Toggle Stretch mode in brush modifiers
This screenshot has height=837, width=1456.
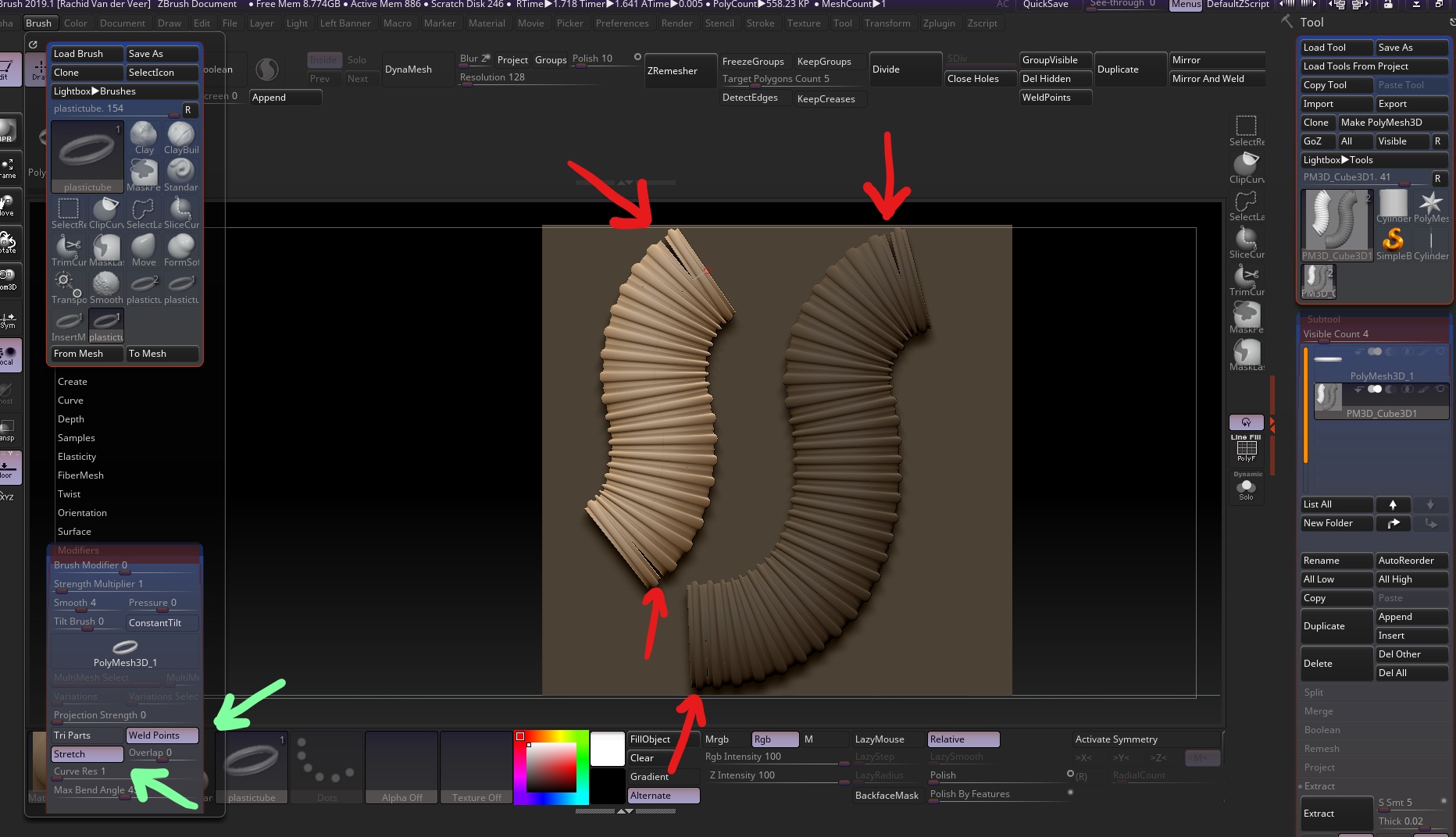point(87,753)
